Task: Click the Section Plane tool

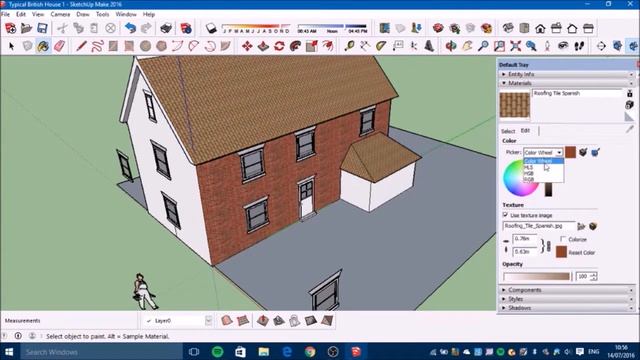Action: coord(601,46)
